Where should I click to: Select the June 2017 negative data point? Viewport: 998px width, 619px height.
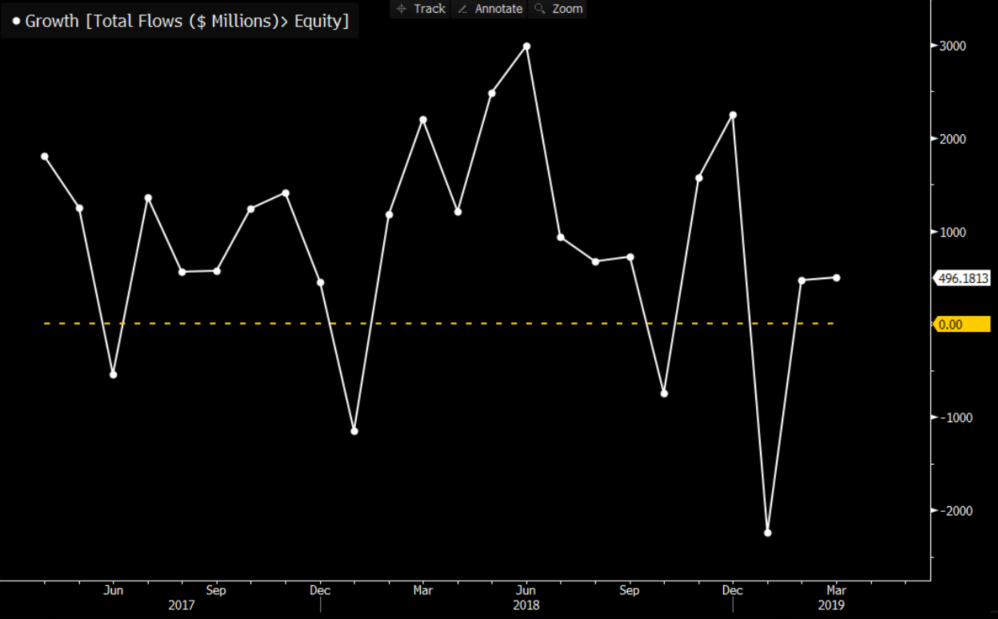pyautogui.click(x=113, y=375)
